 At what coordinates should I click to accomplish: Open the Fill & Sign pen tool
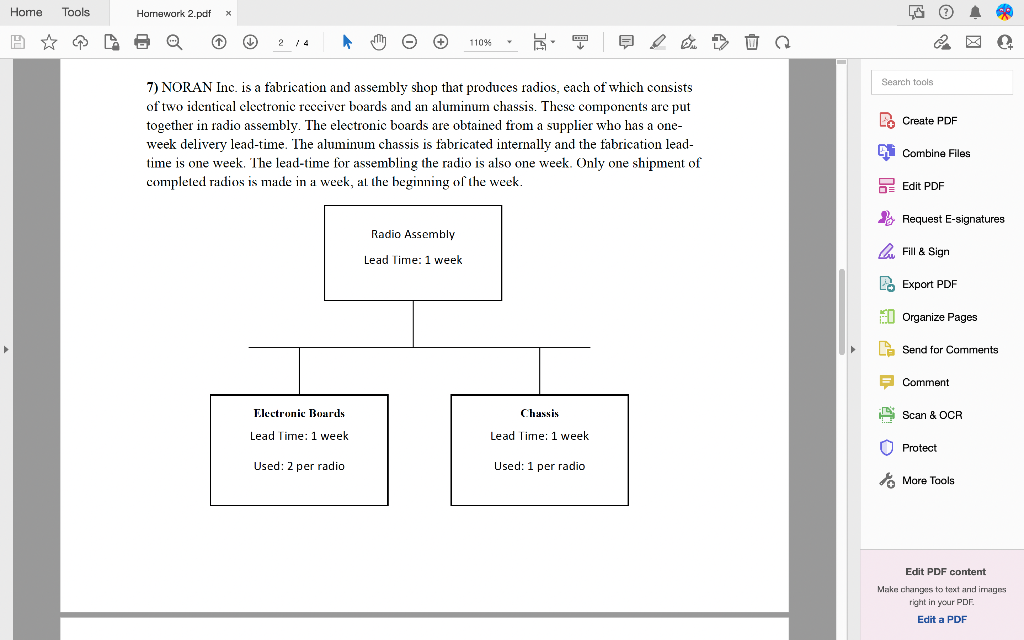pyautogui.click(x=688, y=42)
